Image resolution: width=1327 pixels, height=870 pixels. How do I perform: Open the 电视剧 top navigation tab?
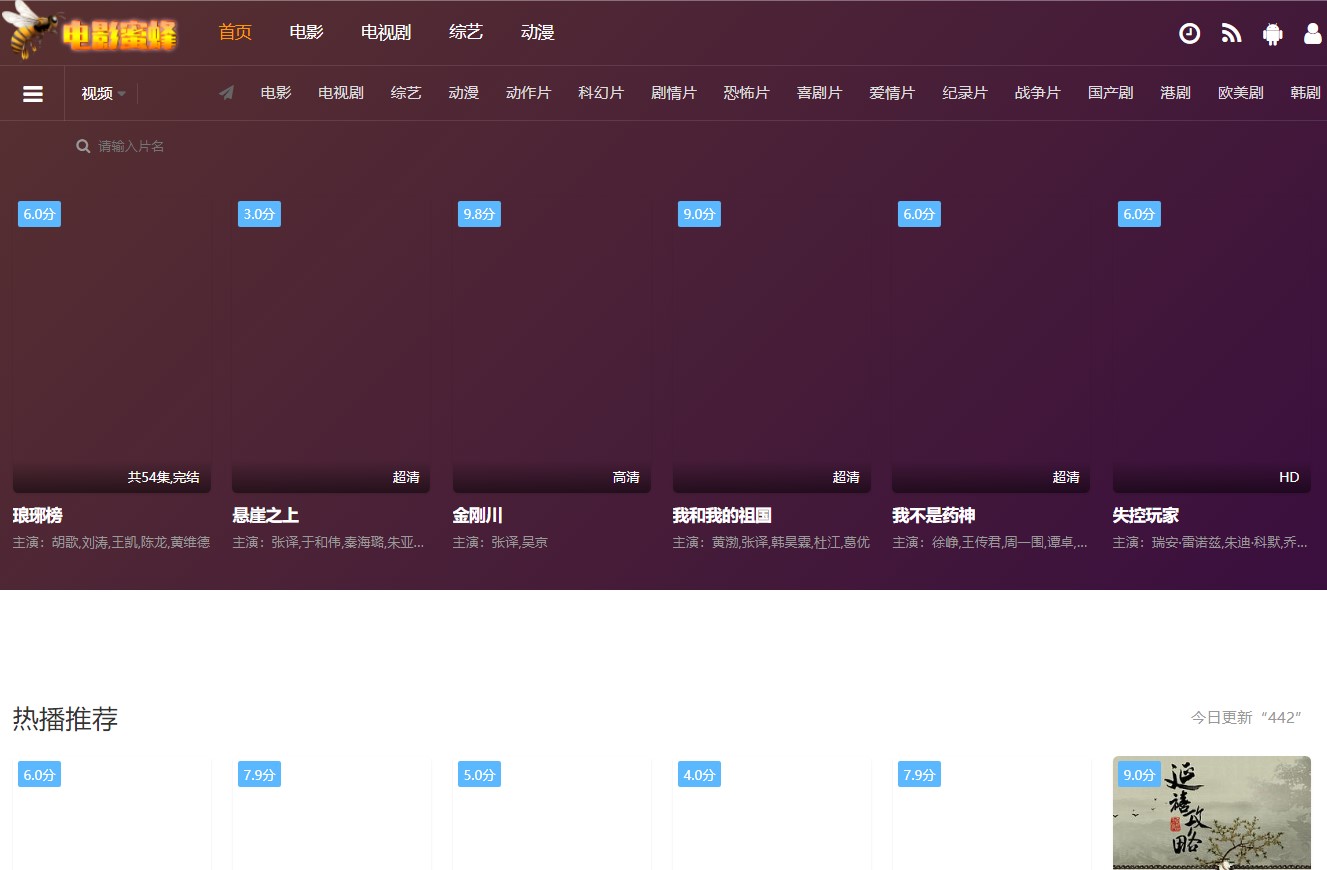(x=386, y=32)
